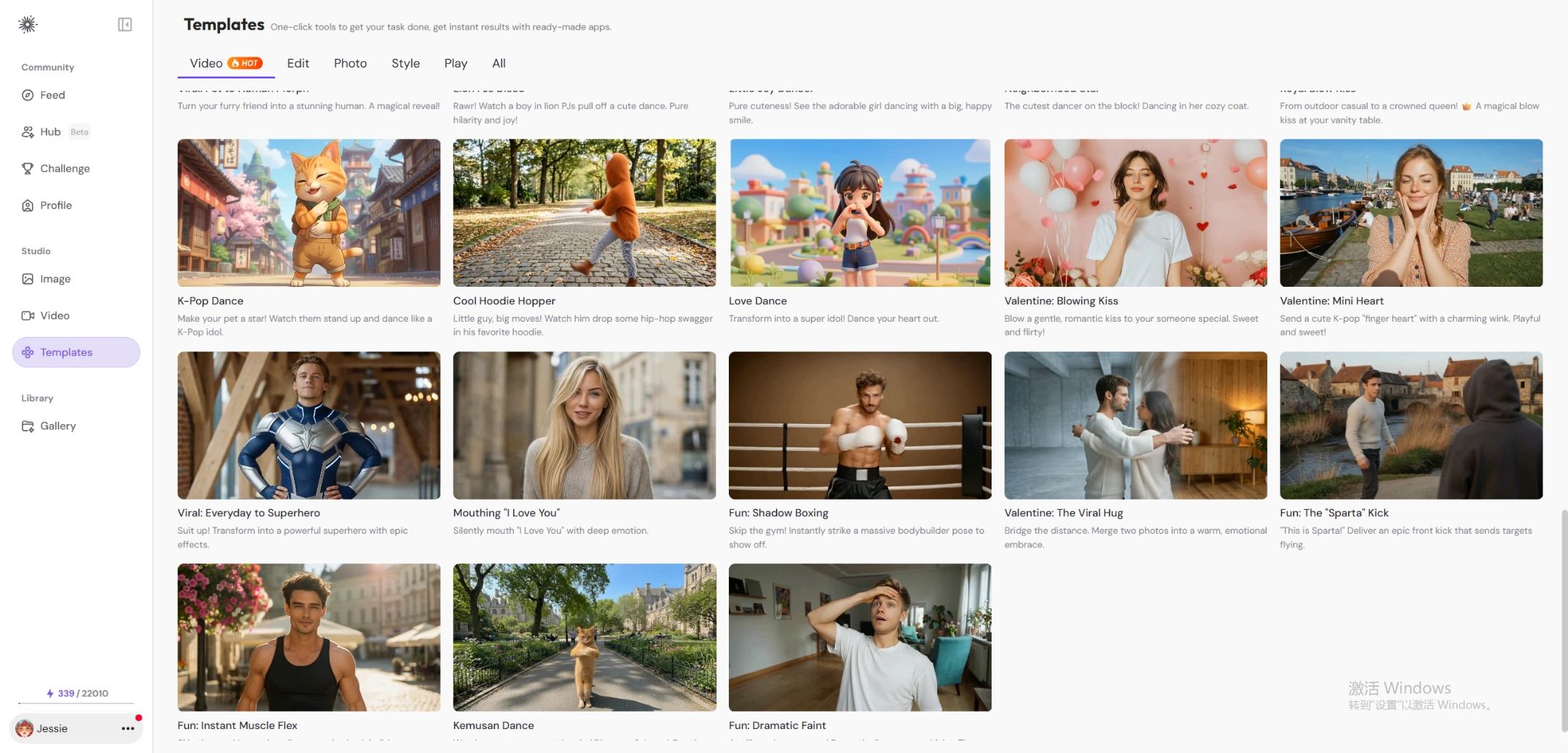Screen dimensions: 1568x753
Task: Open the options menu next to Jessie
Action: coord(128,728)
